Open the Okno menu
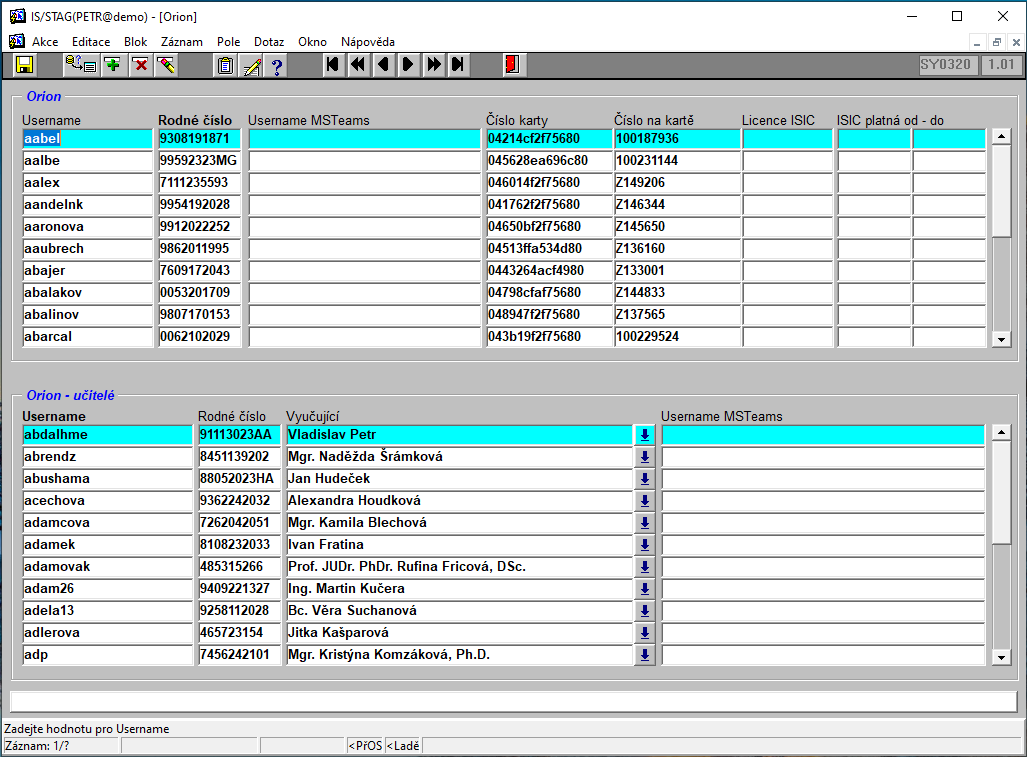 click(312, 42)
